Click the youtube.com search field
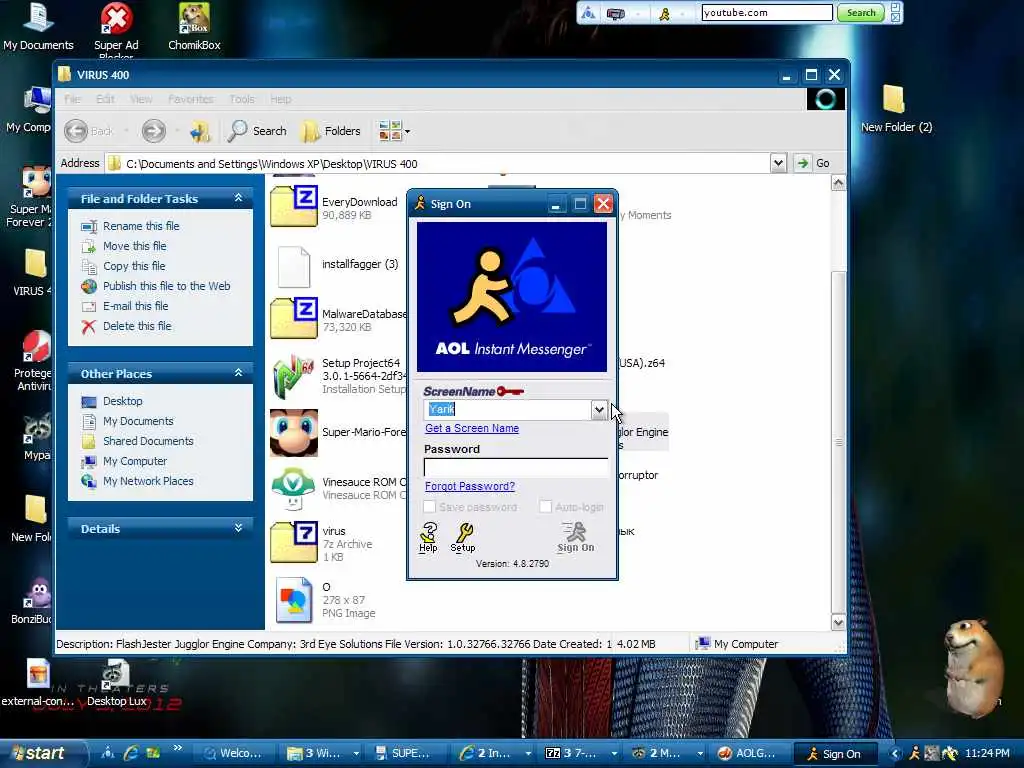 (767, 13)
